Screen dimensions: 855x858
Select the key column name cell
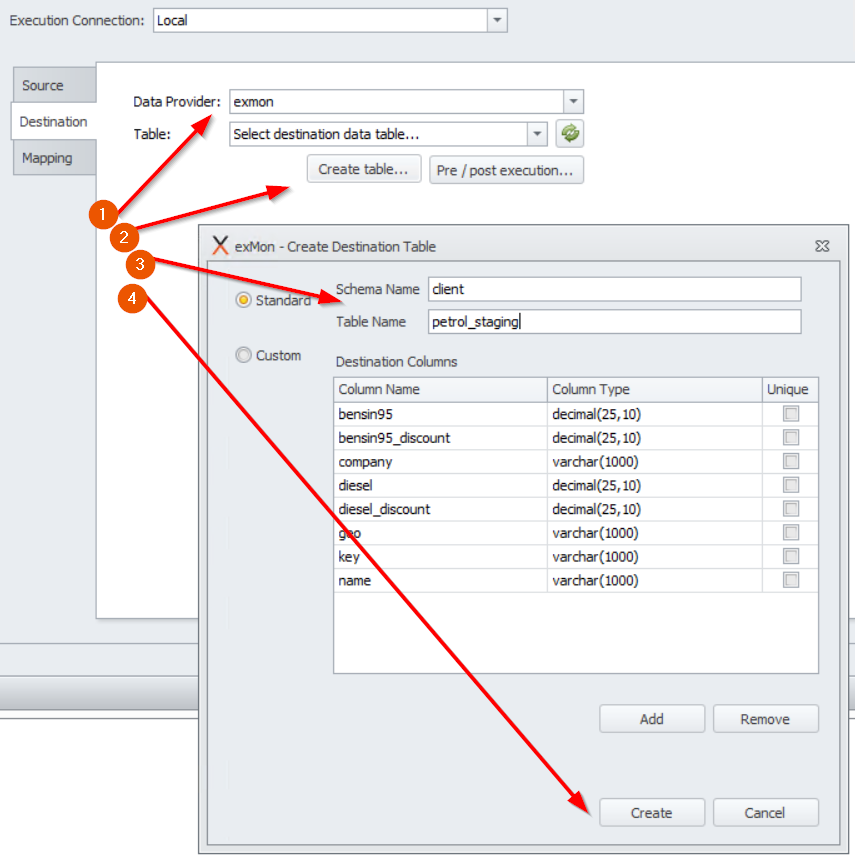click(440, 557)
